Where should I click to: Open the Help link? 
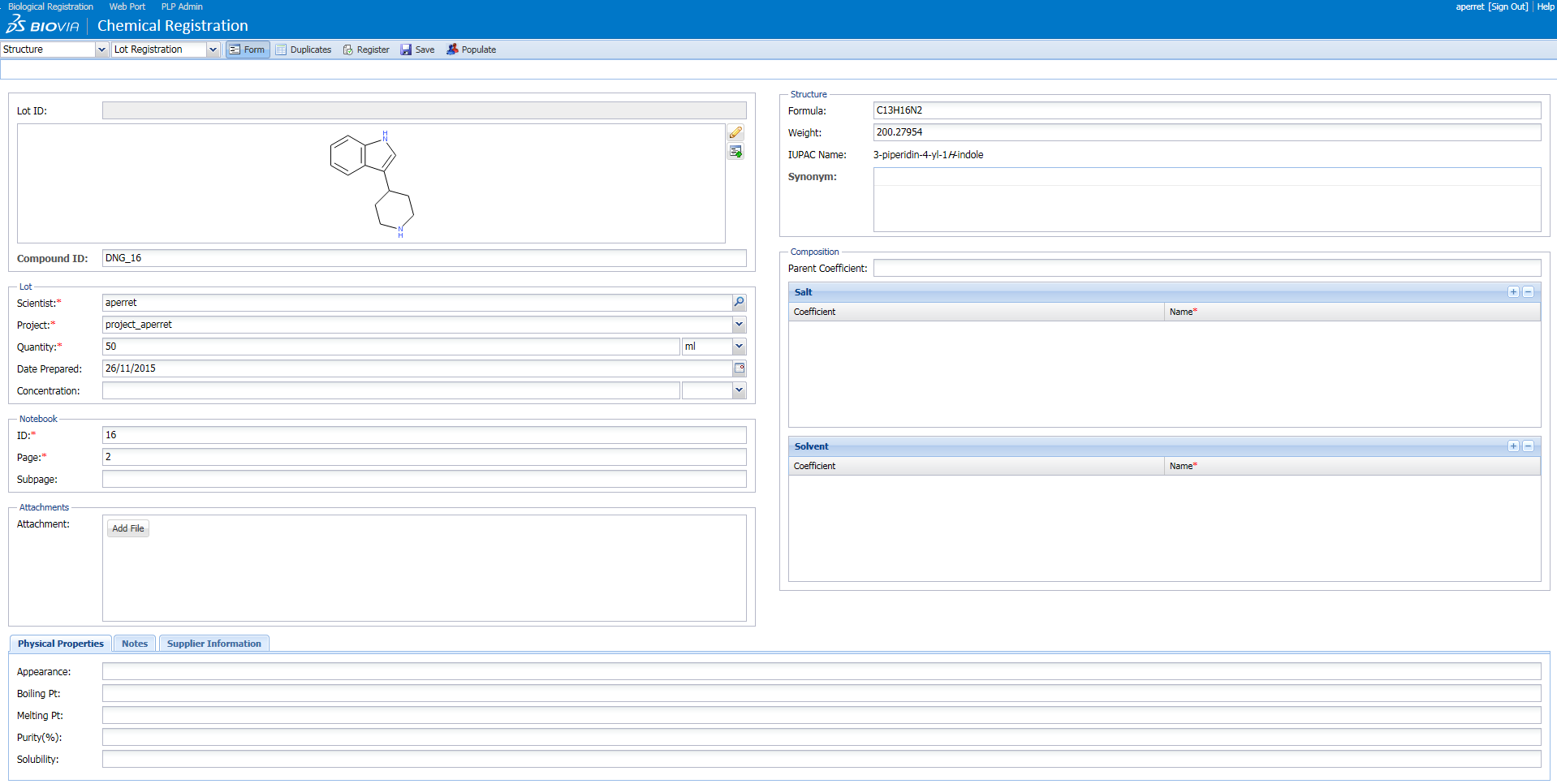click(1546, 6)
